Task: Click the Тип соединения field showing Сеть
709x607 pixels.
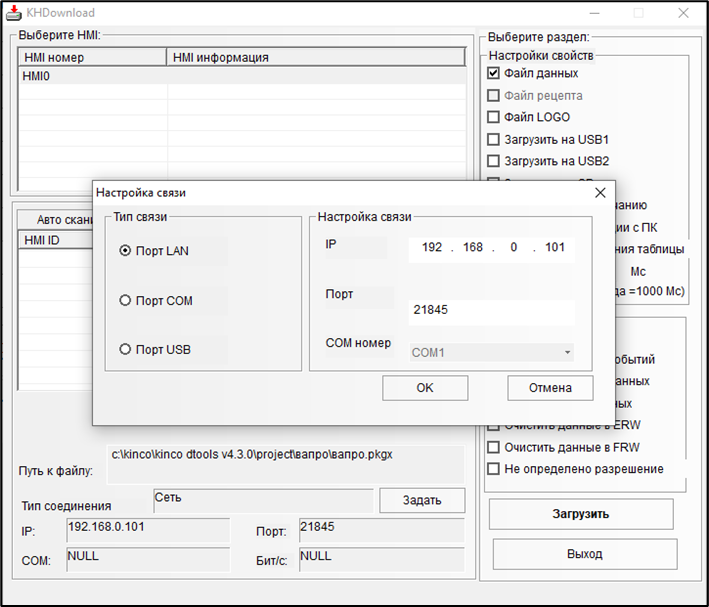Action: (264, 501)
